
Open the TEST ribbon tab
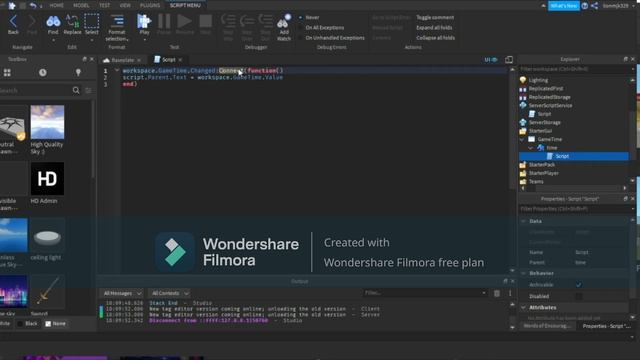pos(104,5)
